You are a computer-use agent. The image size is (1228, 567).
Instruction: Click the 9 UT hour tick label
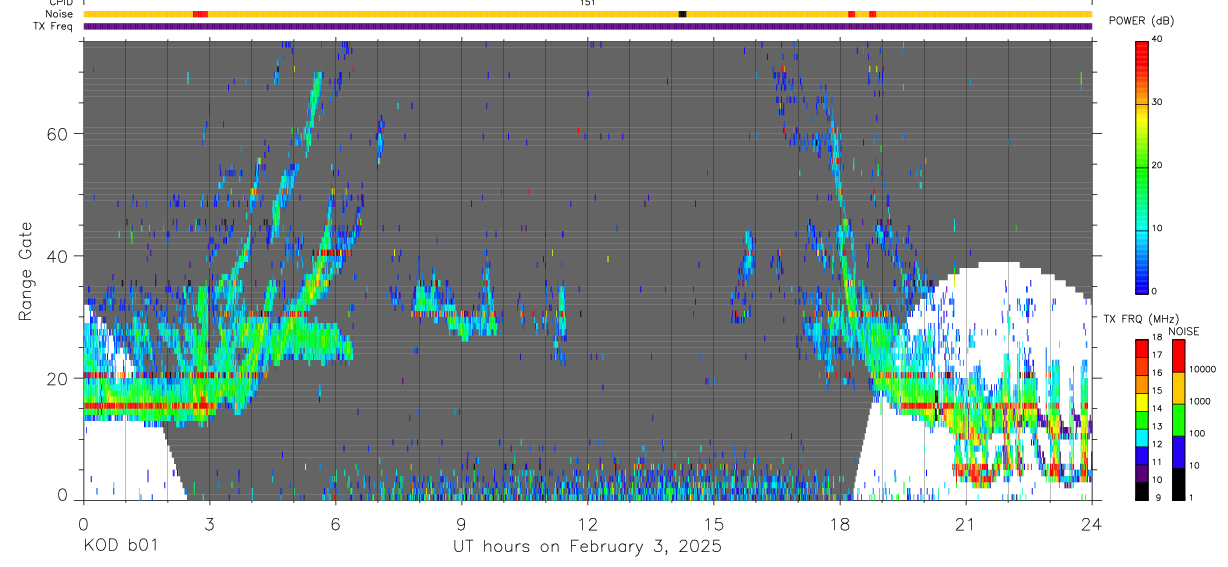coord(461,522)
